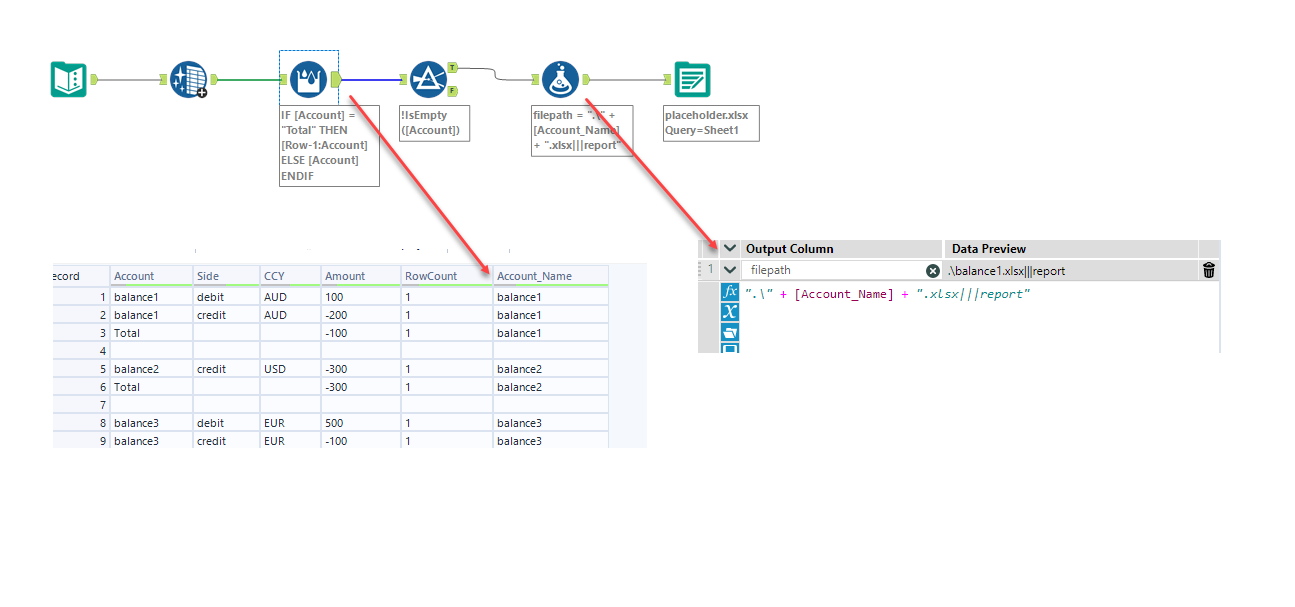Image resolution: width=1295 pixels, height=607 pixels.
Task: Click the Filter tool's F output anchor
Action: (450, 90)
